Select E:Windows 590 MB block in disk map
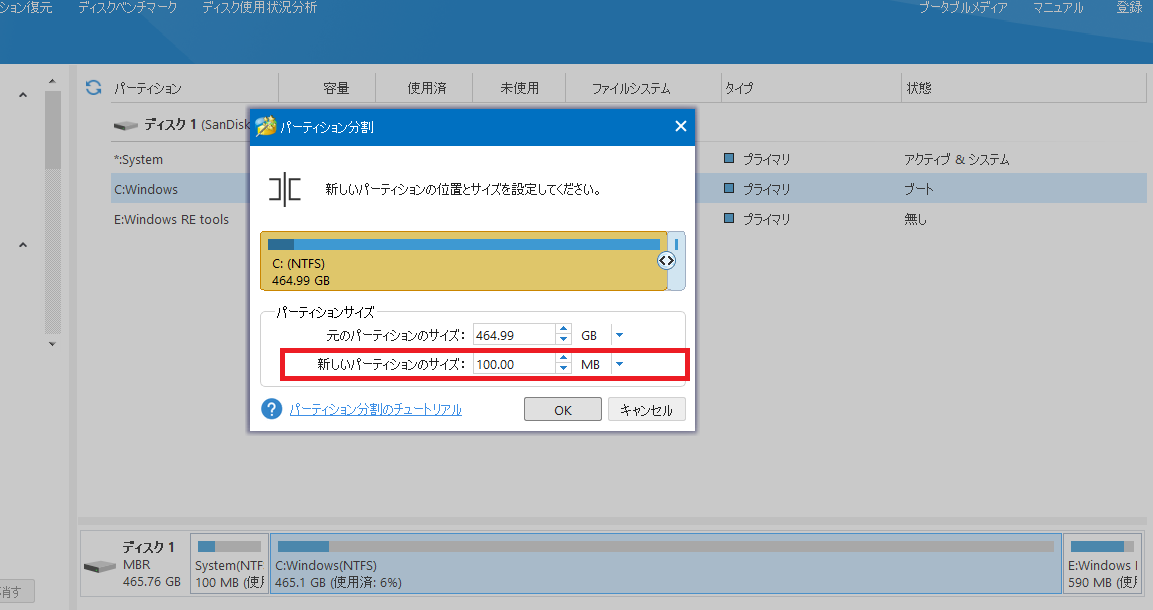This screenshot has width=1153, height=610. click(x=1102, y=564)
